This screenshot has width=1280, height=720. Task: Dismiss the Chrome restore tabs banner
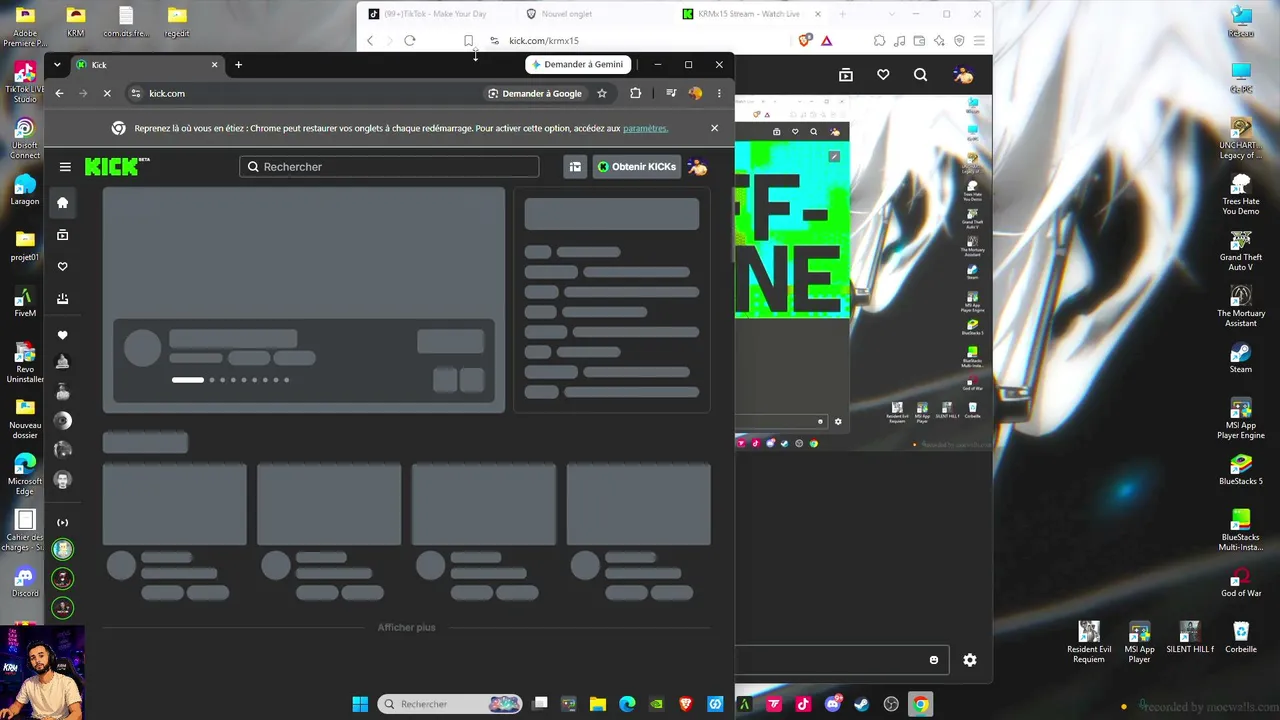tap(714, 128)
